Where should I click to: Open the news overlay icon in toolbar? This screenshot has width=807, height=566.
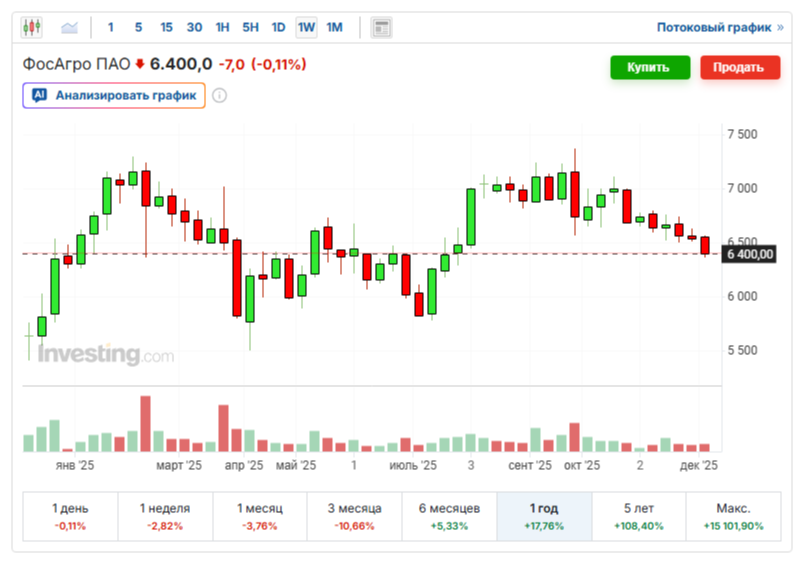click(381, 27)
